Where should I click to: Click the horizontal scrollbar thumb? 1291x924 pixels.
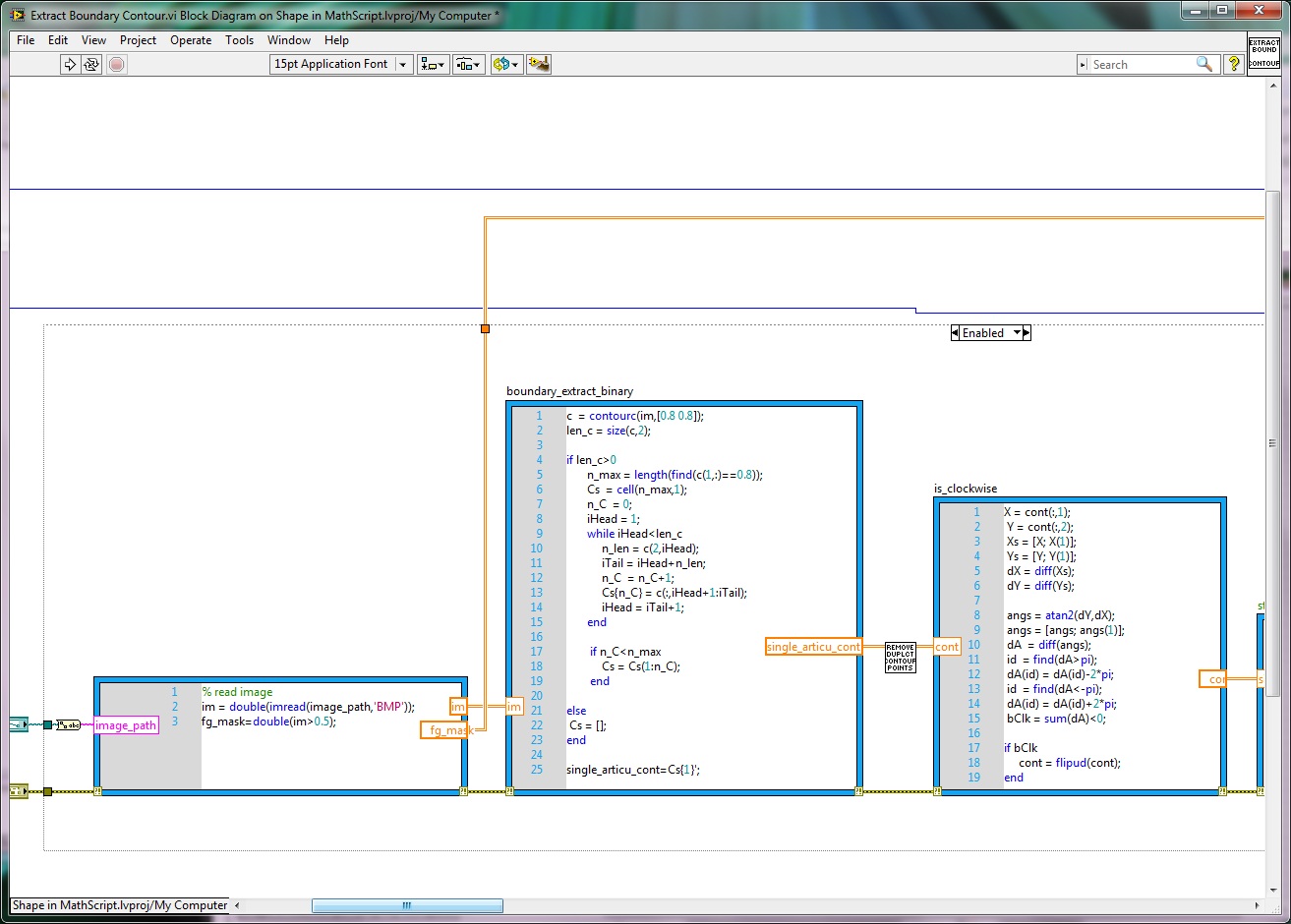(407, 905)
